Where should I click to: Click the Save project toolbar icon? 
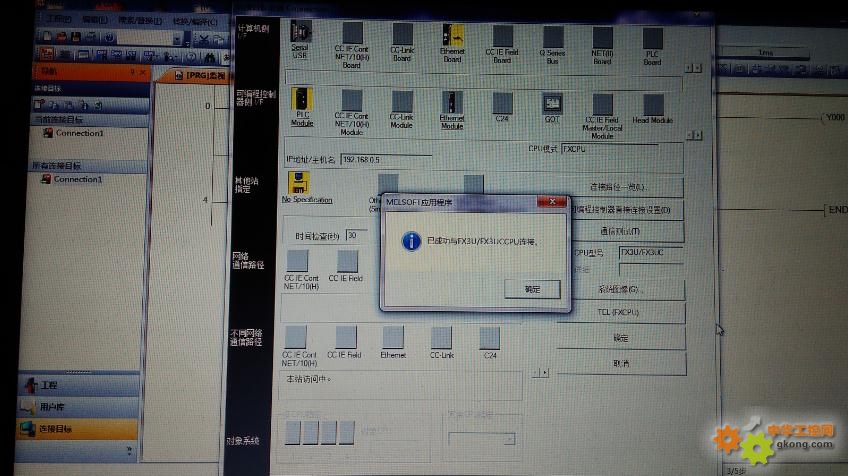tap(76, 37)
